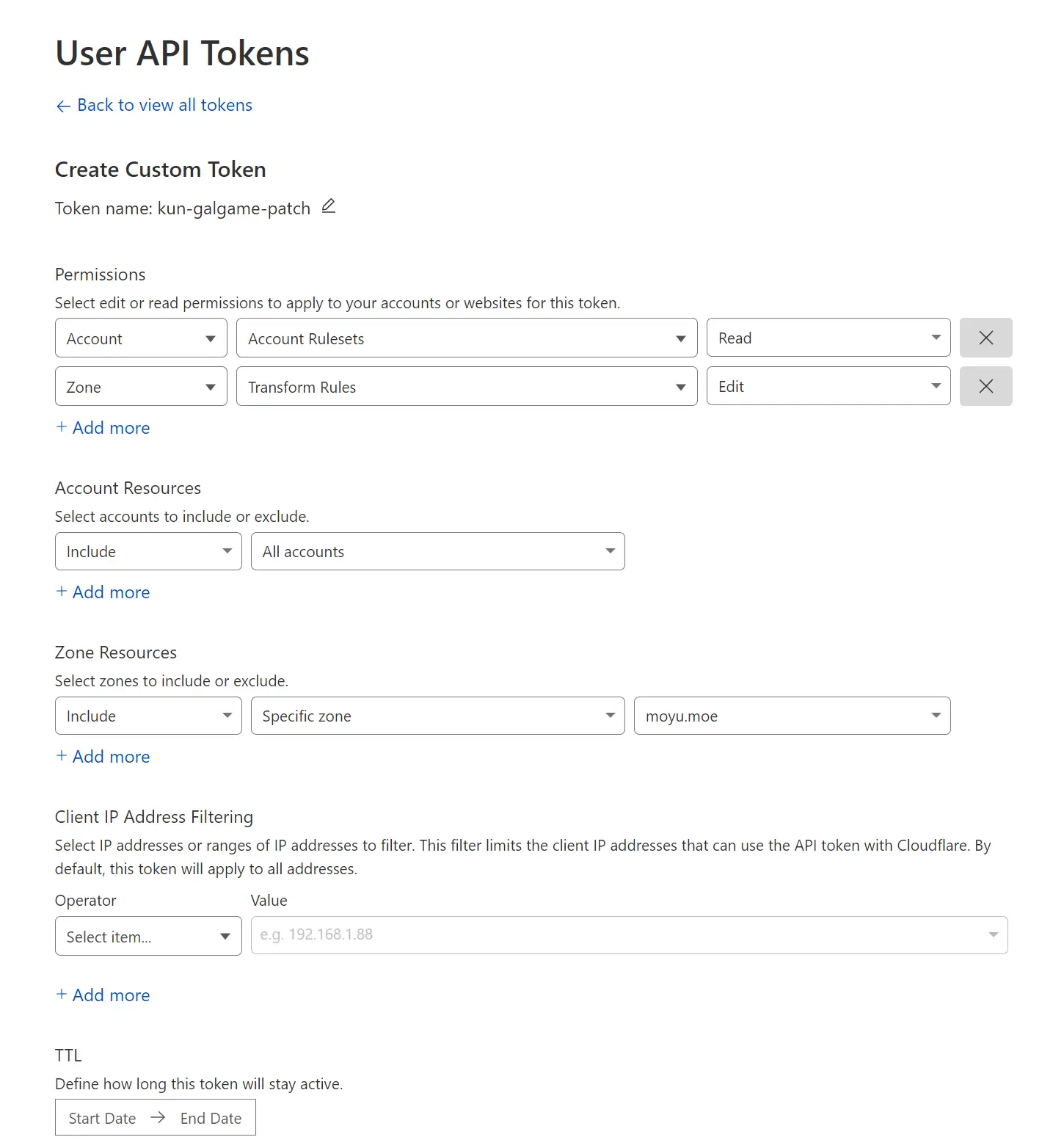
Task: Open the TTL Start Date picker
Action: (103, 1118)
